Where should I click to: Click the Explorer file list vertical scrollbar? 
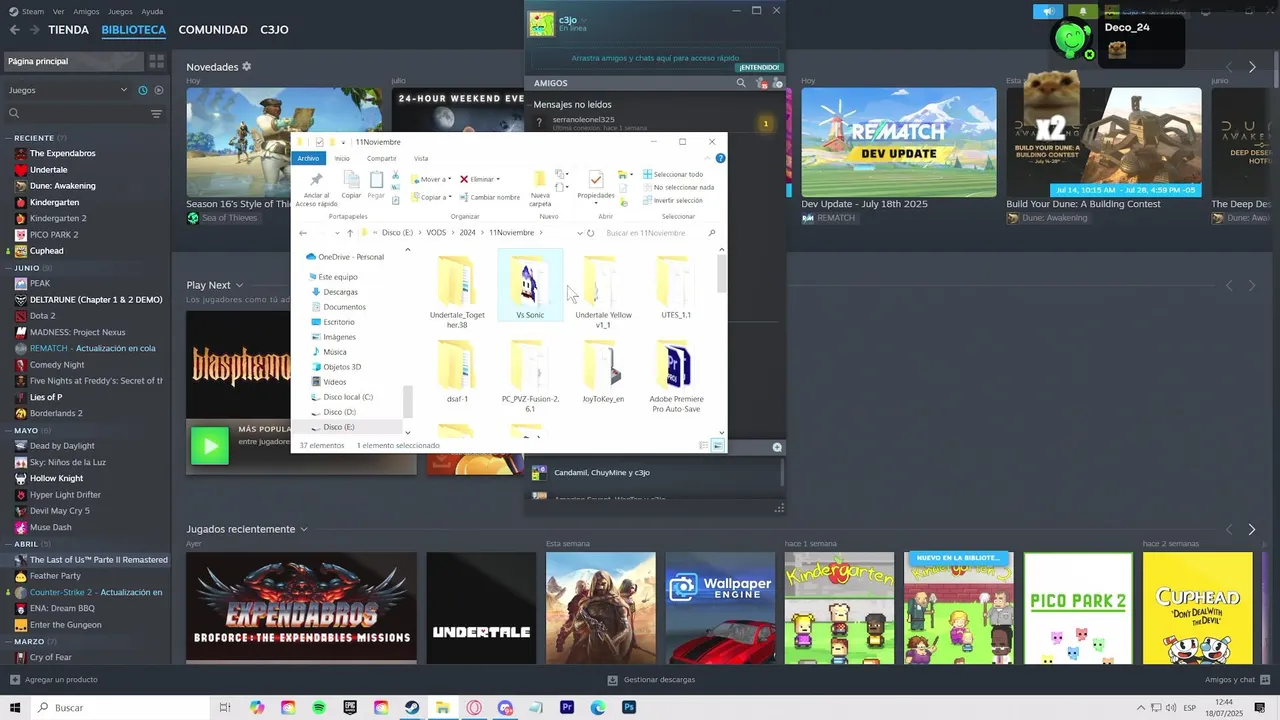click(x=721, y=275)
